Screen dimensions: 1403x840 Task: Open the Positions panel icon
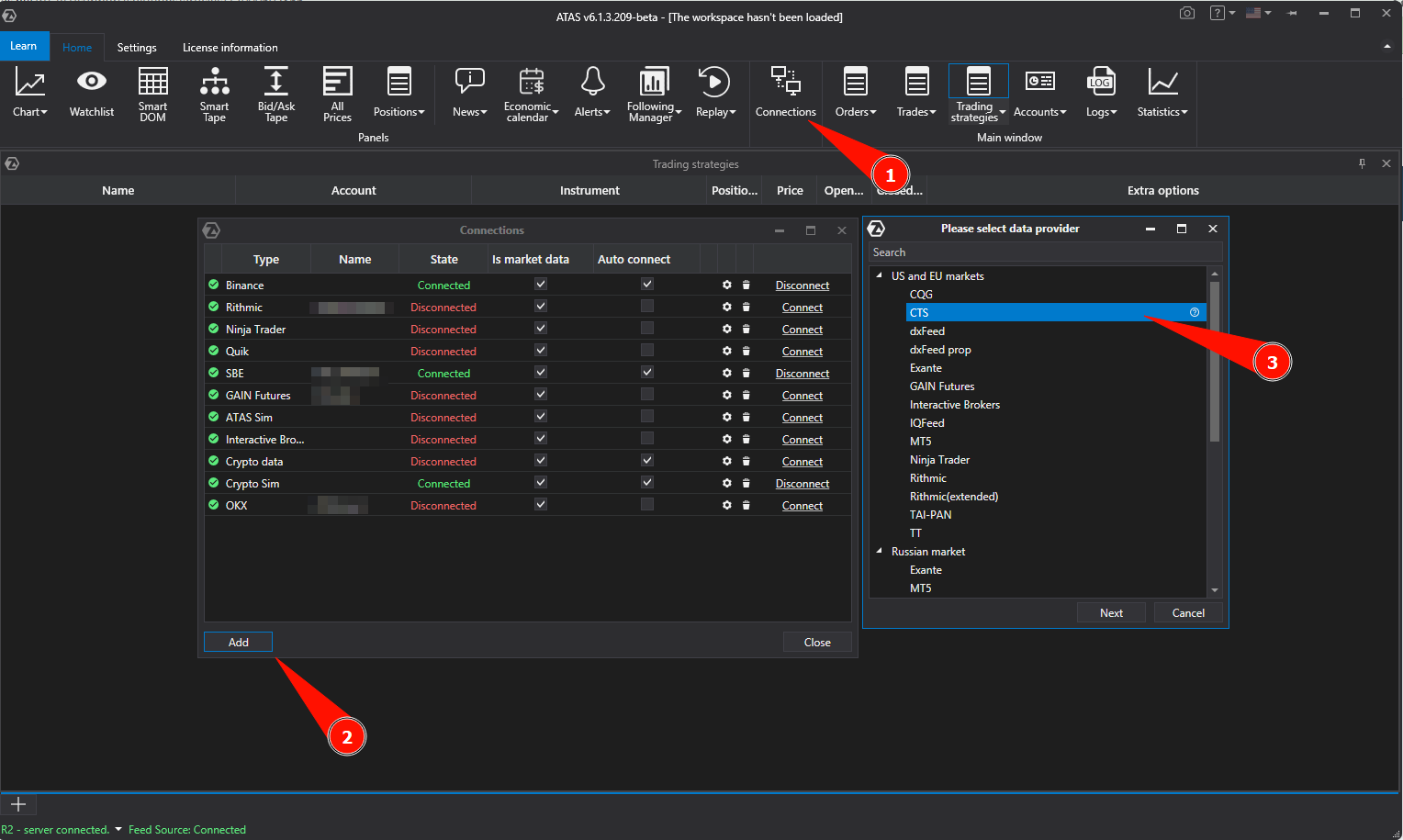(399, 82)
